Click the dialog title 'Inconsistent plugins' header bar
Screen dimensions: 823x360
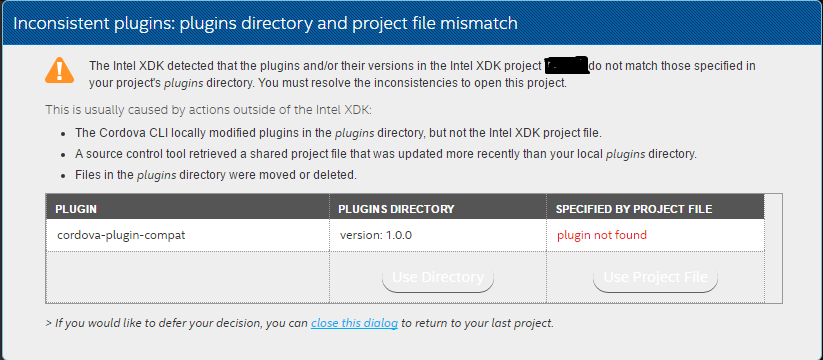tap(412, 24)
